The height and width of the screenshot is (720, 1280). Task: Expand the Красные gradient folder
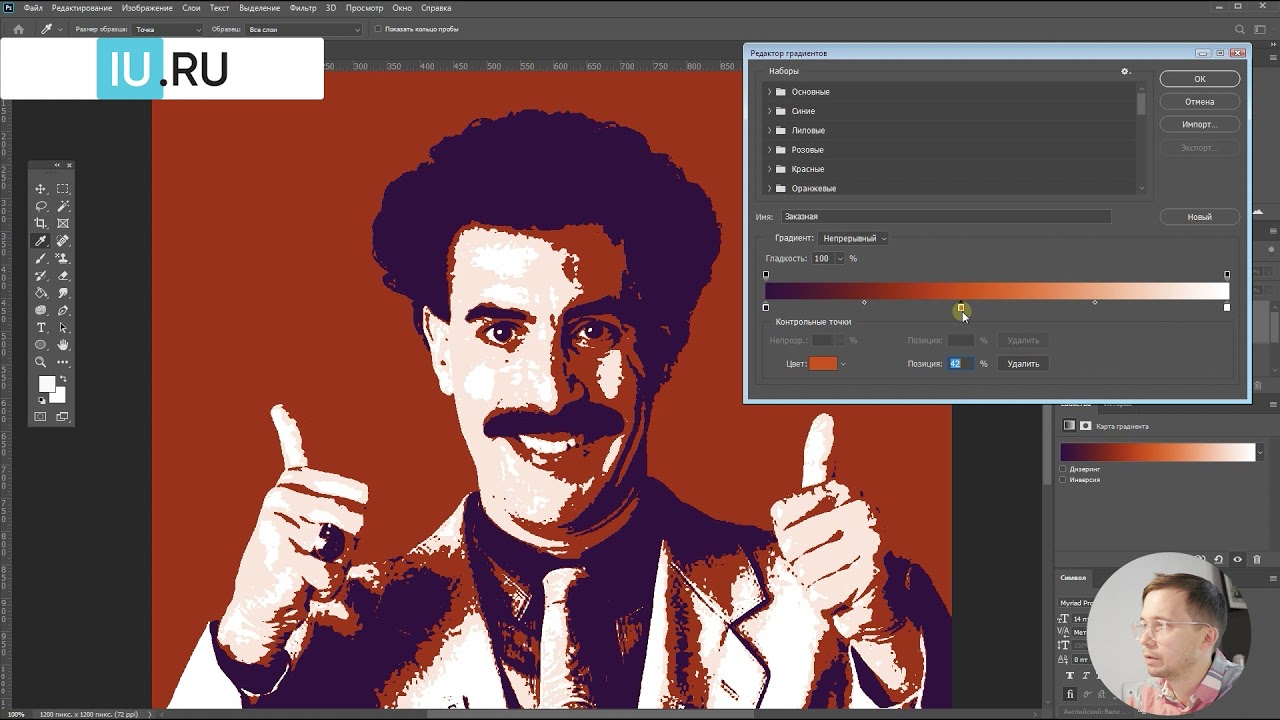(x=769, y=169)
